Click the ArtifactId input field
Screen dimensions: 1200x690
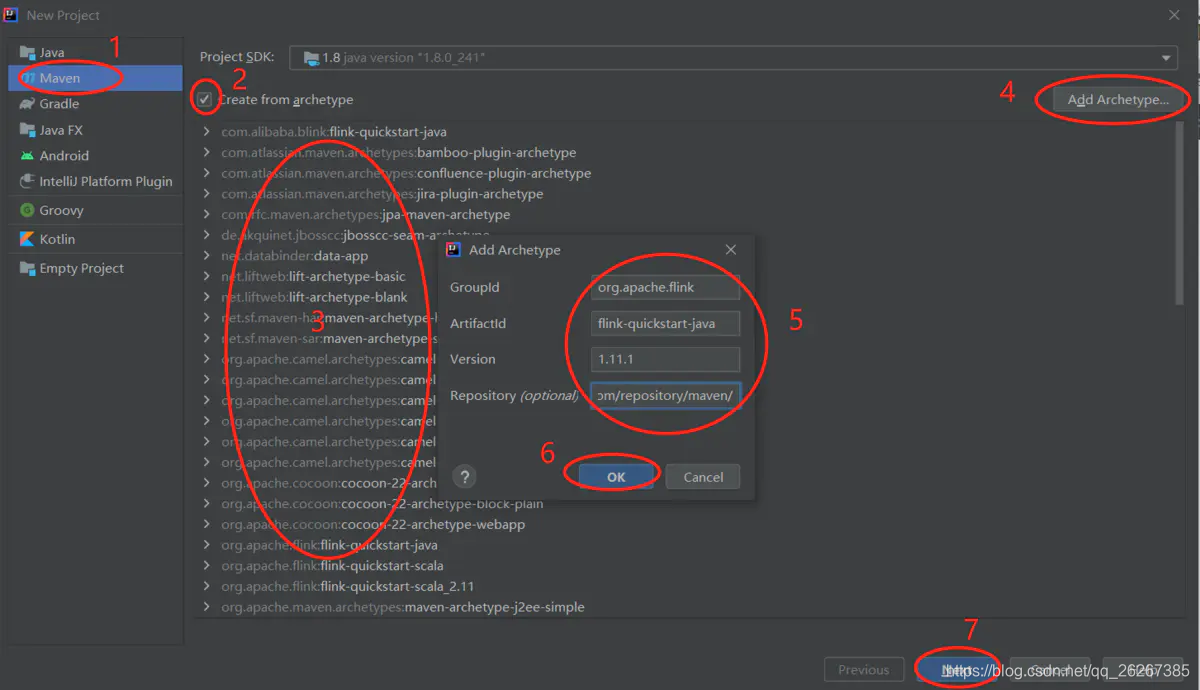665,324
